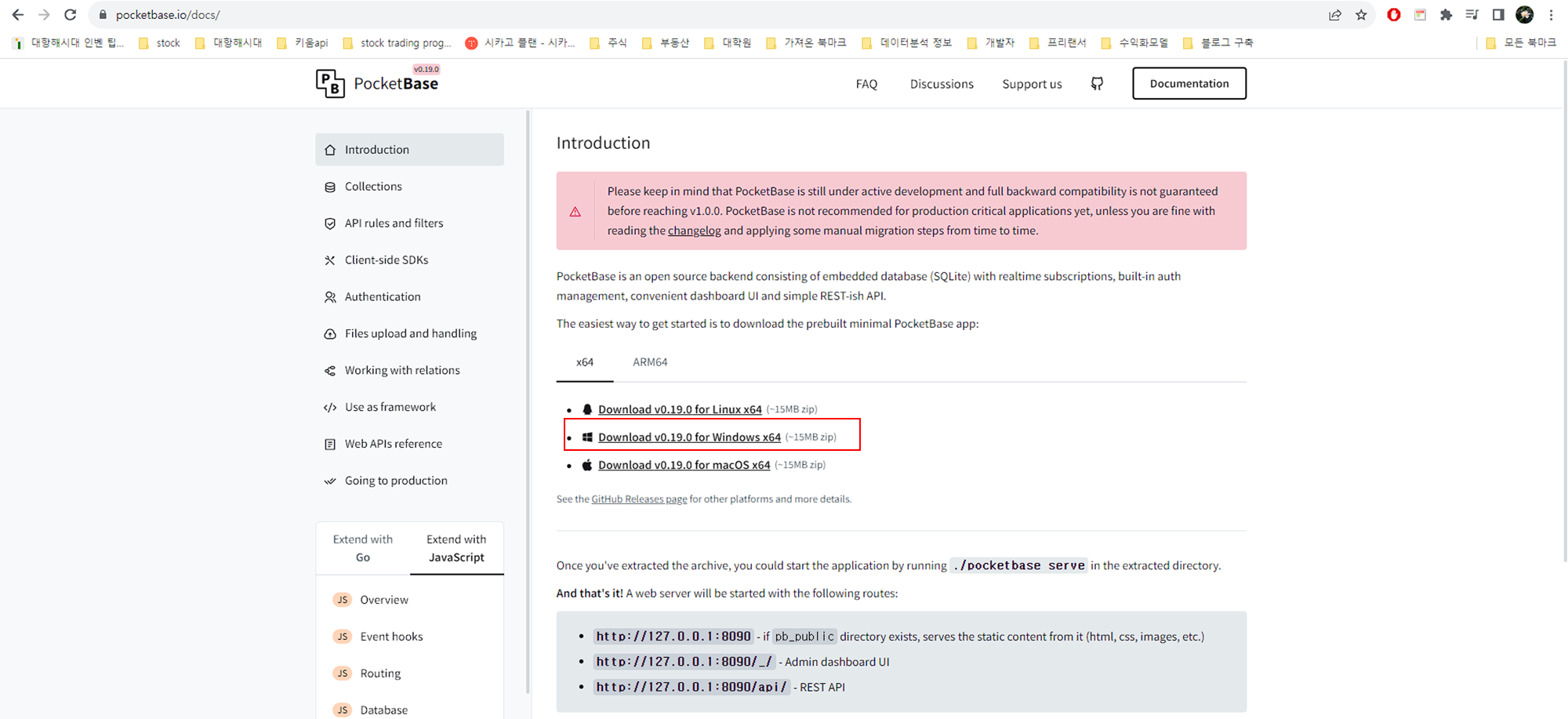Click the page vertical scrollbar

point(1564,311)
